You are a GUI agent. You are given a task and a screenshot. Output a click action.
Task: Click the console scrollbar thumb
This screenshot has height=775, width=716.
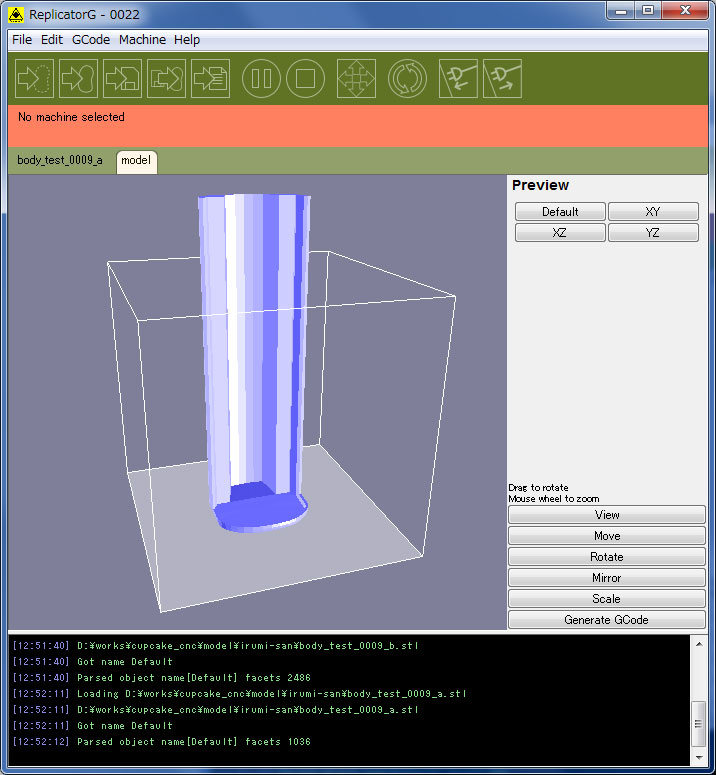tap(699, 724)
